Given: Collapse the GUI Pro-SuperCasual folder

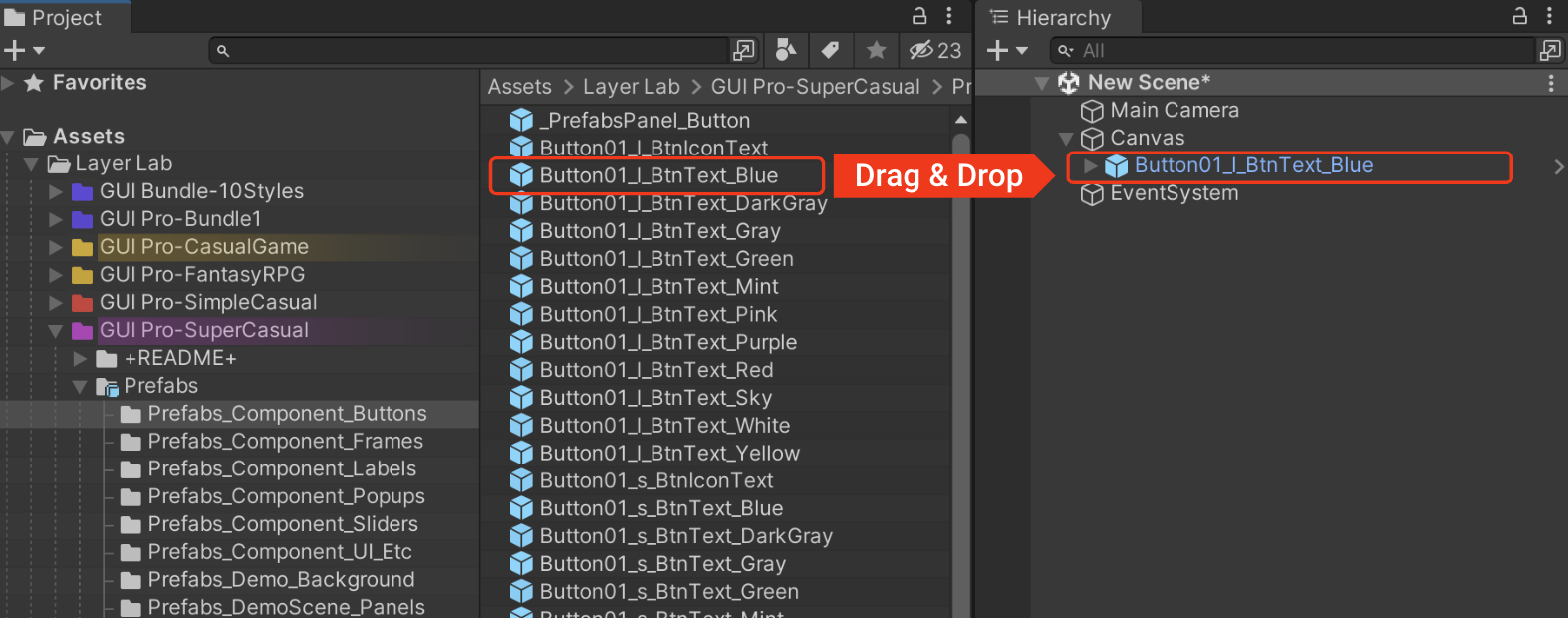Looking at the screenshot, I should pos(56,331).
